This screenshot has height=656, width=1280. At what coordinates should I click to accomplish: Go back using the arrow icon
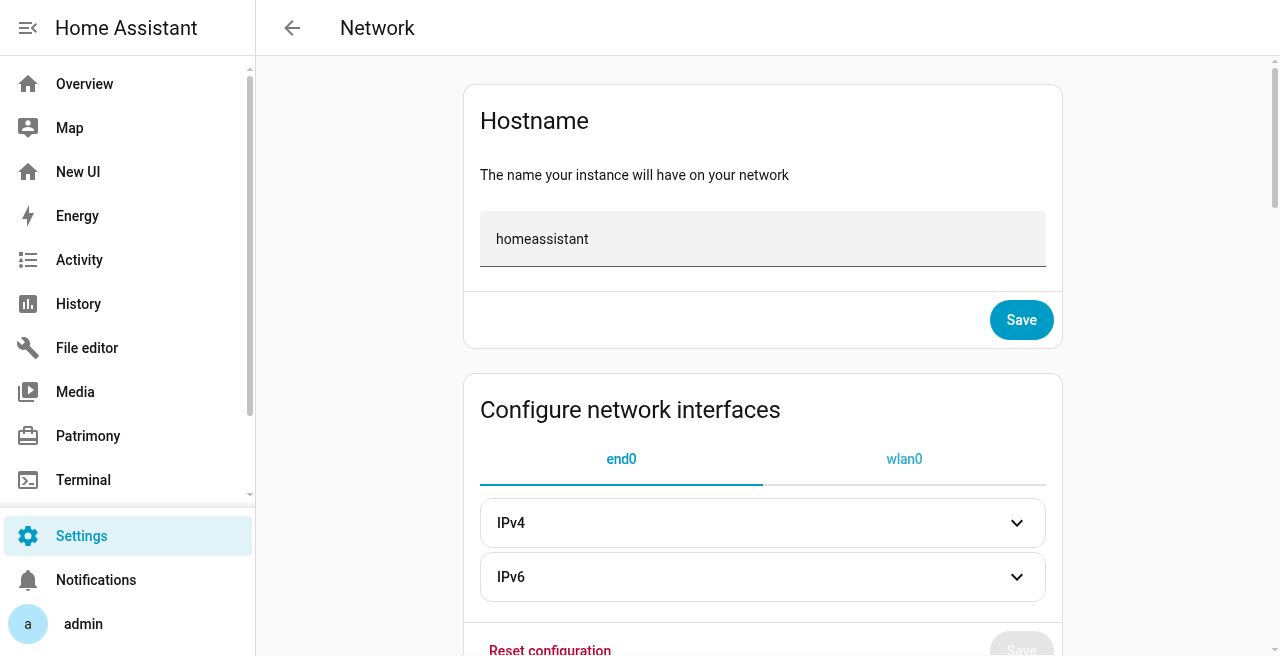[x=292, y=28]
